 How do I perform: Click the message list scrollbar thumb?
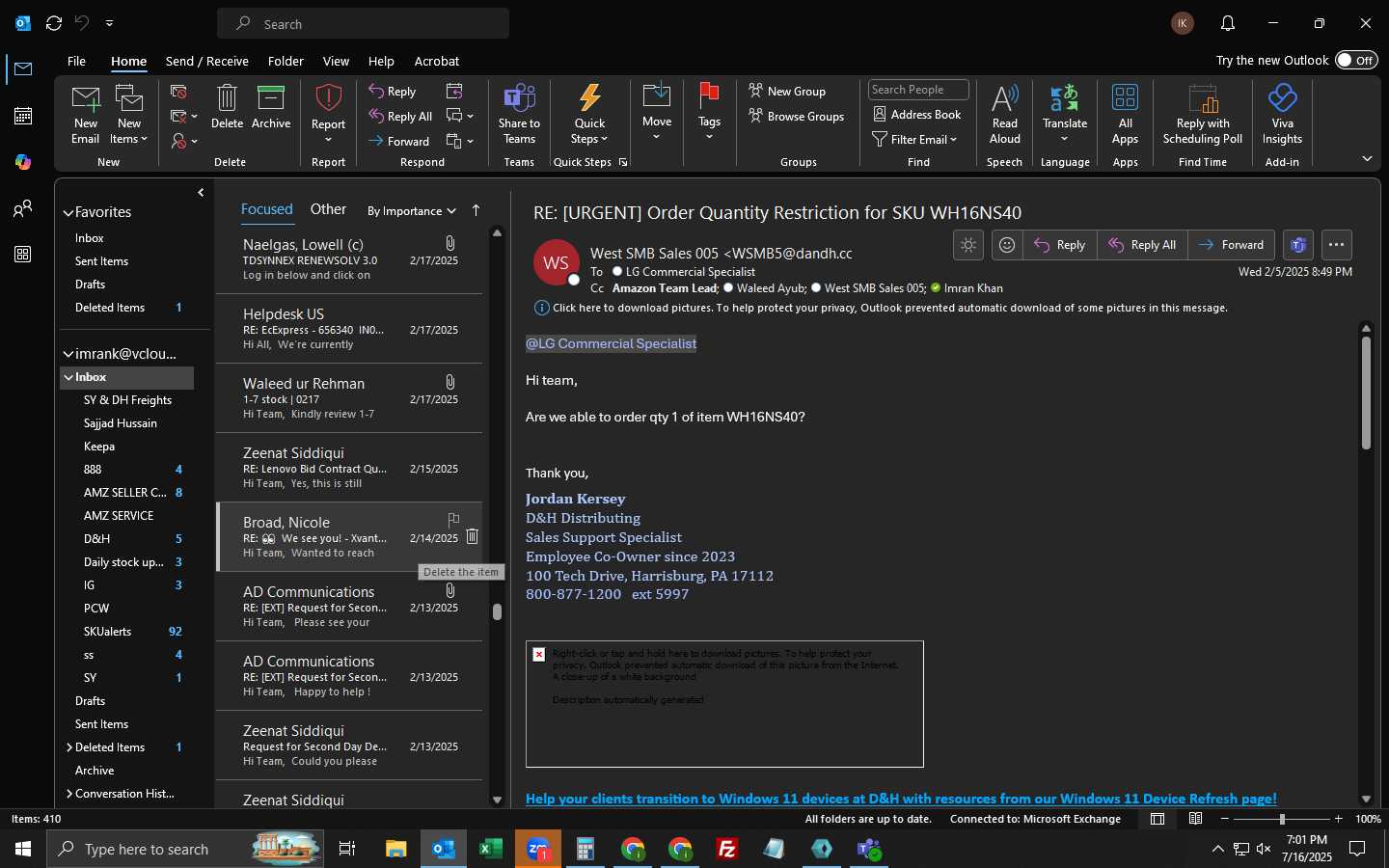(x=497, y=611)
